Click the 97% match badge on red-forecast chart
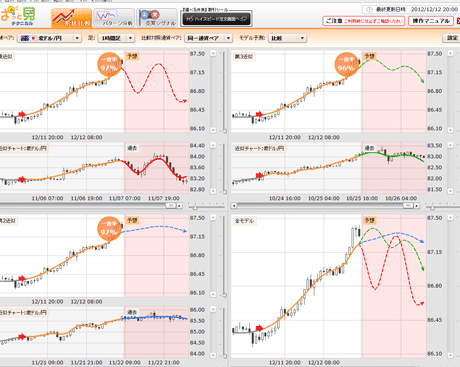 [109, 65]
